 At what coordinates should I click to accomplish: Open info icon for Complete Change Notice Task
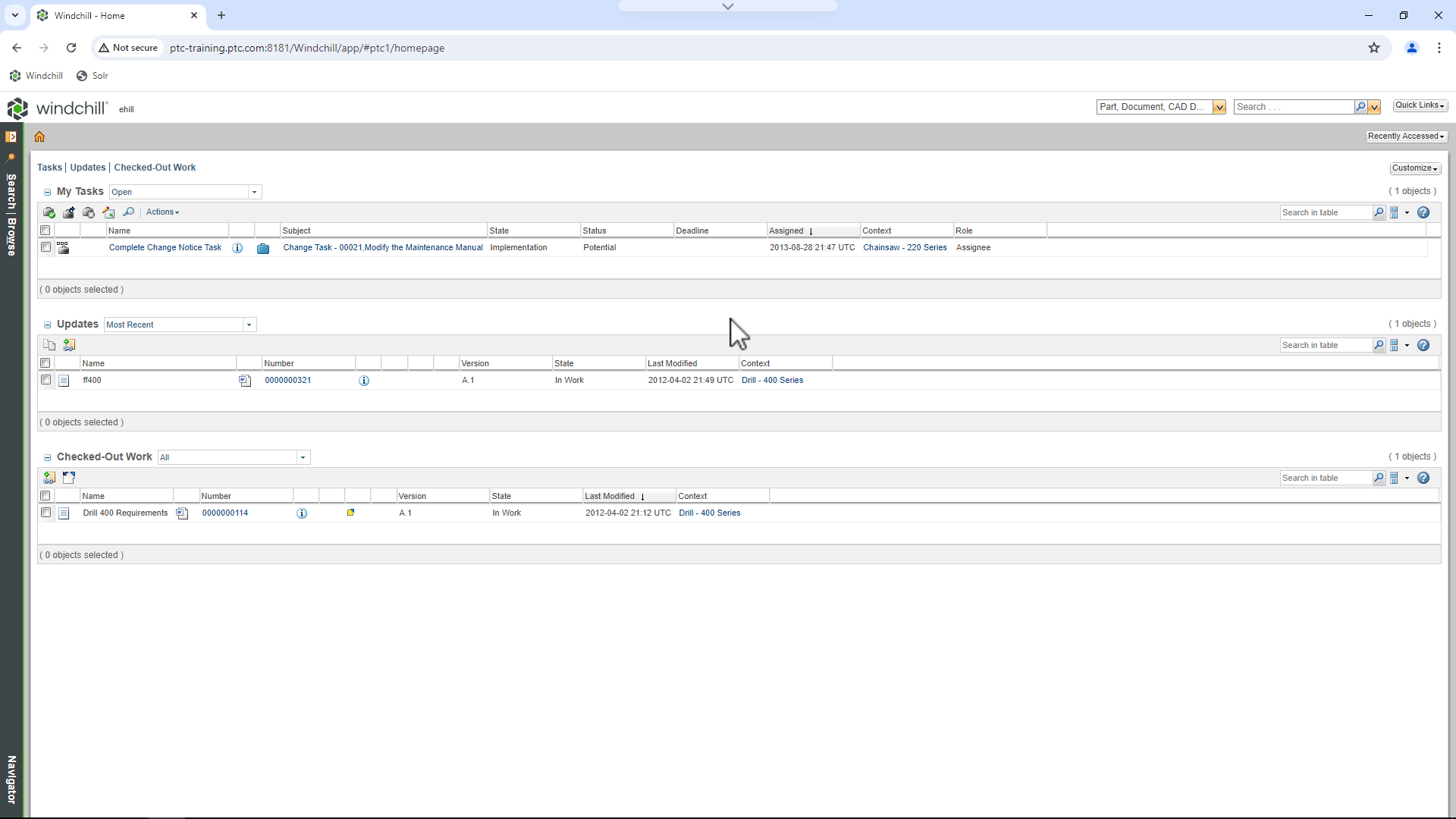237,248
